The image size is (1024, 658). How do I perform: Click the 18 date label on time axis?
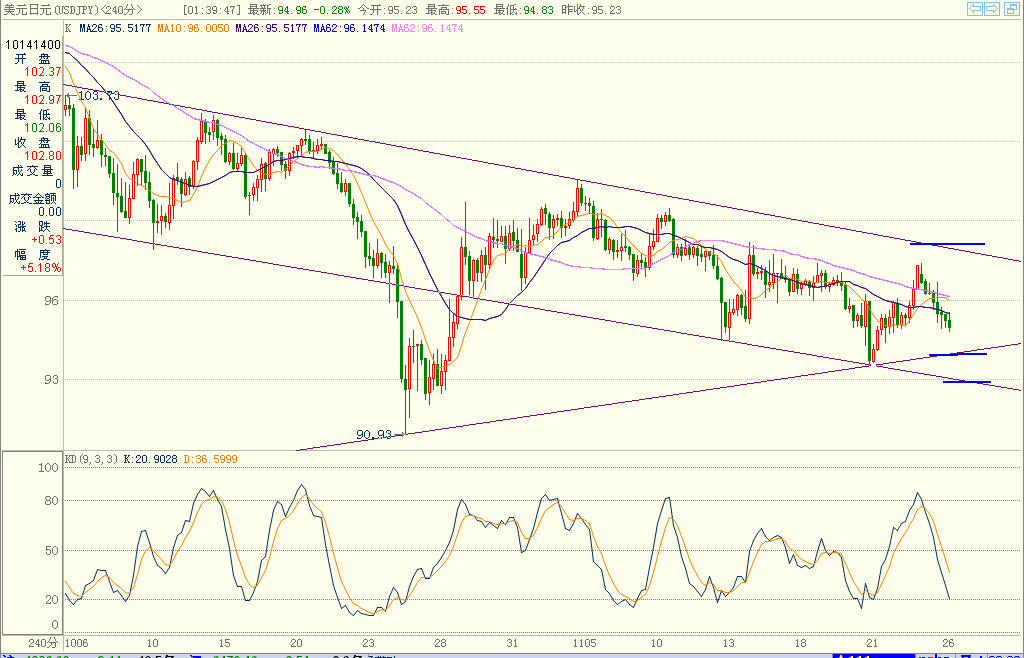[x=801, y=644]
